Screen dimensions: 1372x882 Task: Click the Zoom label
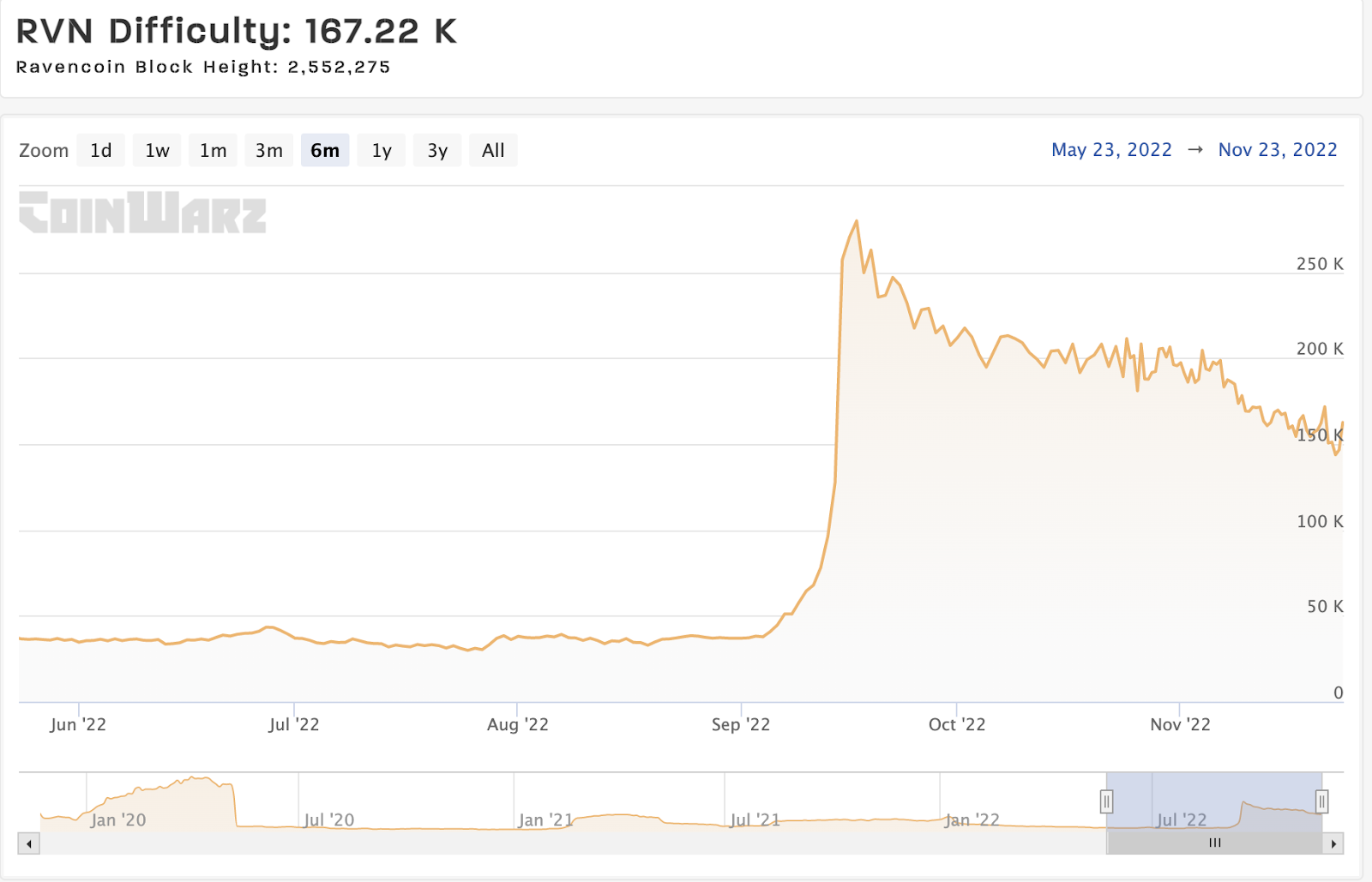[x=44, y=150]
